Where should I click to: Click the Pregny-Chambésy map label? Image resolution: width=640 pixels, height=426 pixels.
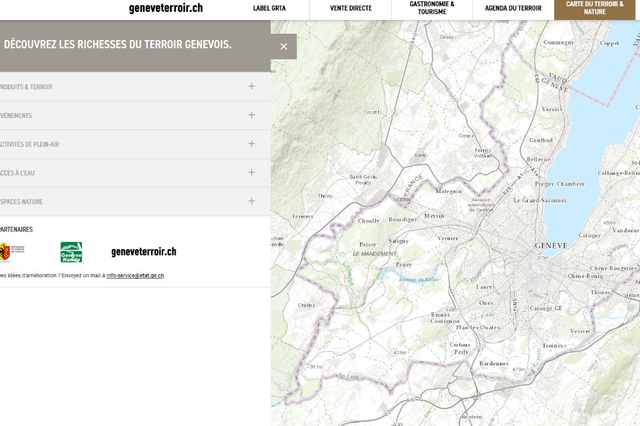(560, 184)
